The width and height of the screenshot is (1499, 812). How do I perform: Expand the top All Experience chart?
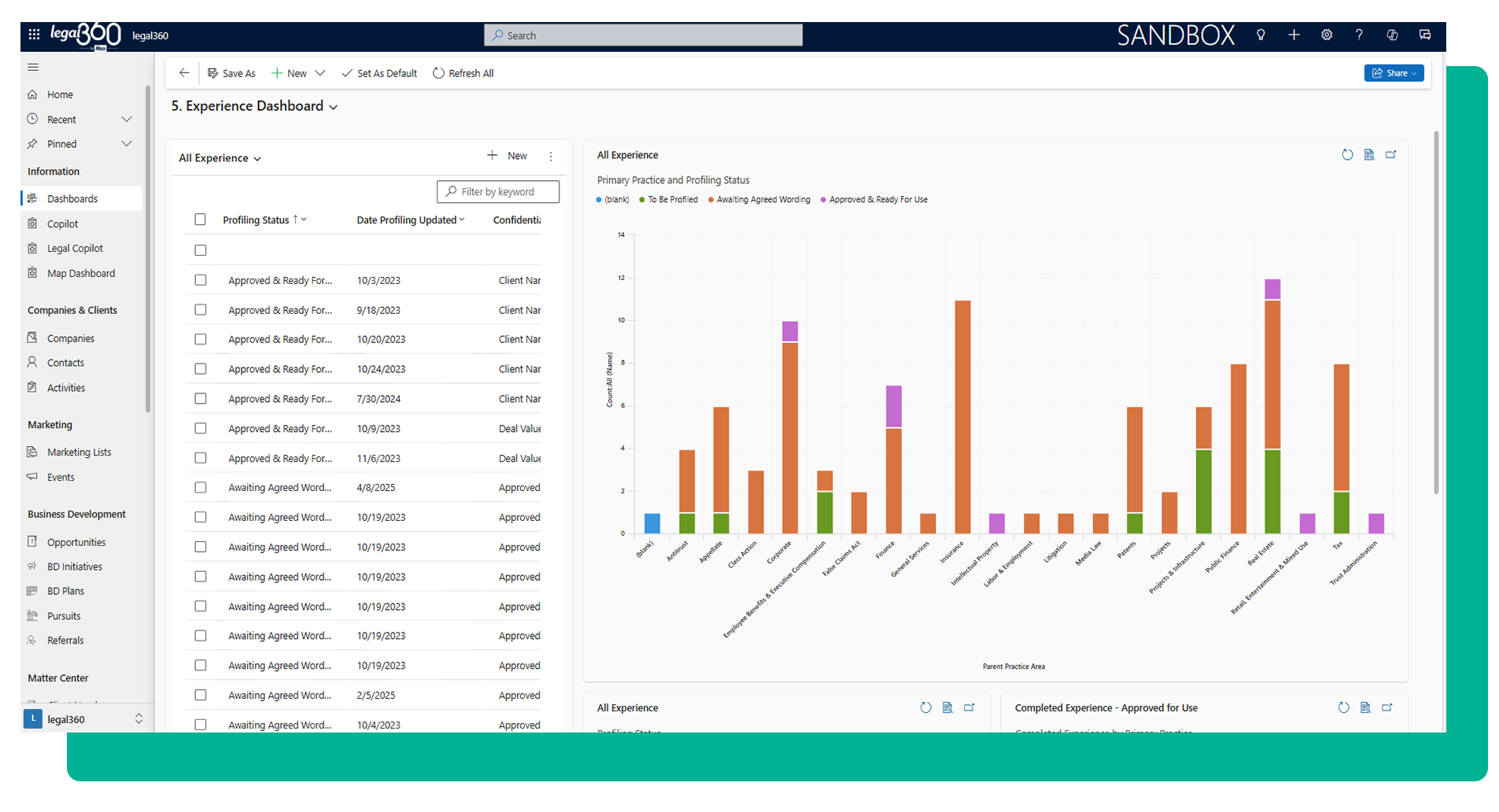click(x=1391, y=155)
